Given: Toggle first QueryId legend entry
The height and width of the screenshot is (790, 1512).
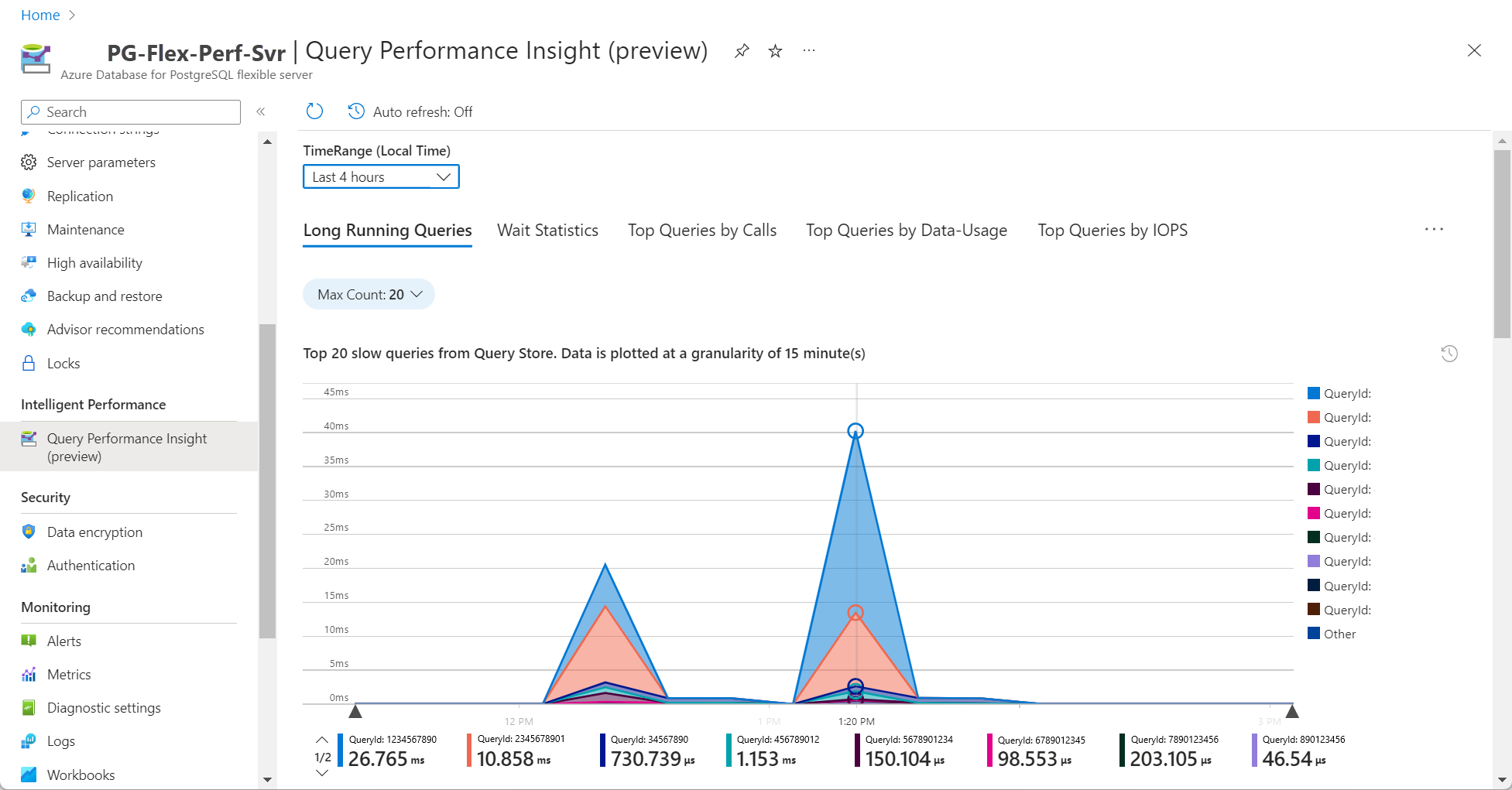Looking at the screenshot, I should (x=1346, y=393).
